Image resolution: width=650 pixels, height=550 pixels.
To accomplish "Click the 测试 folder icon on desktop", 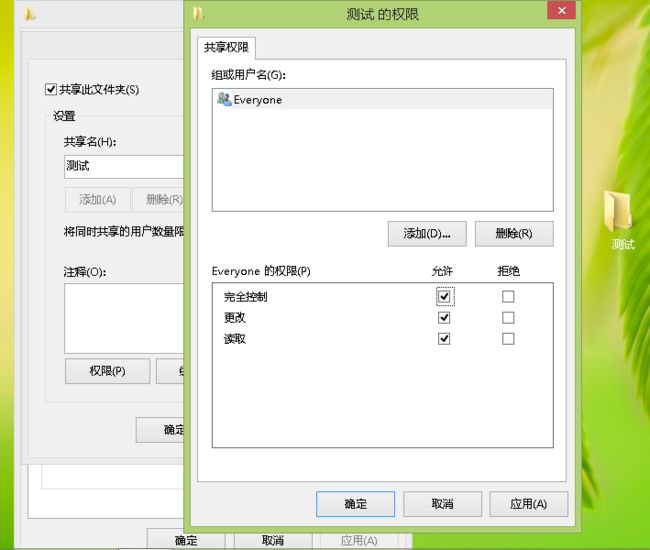I will pos(618,211).
